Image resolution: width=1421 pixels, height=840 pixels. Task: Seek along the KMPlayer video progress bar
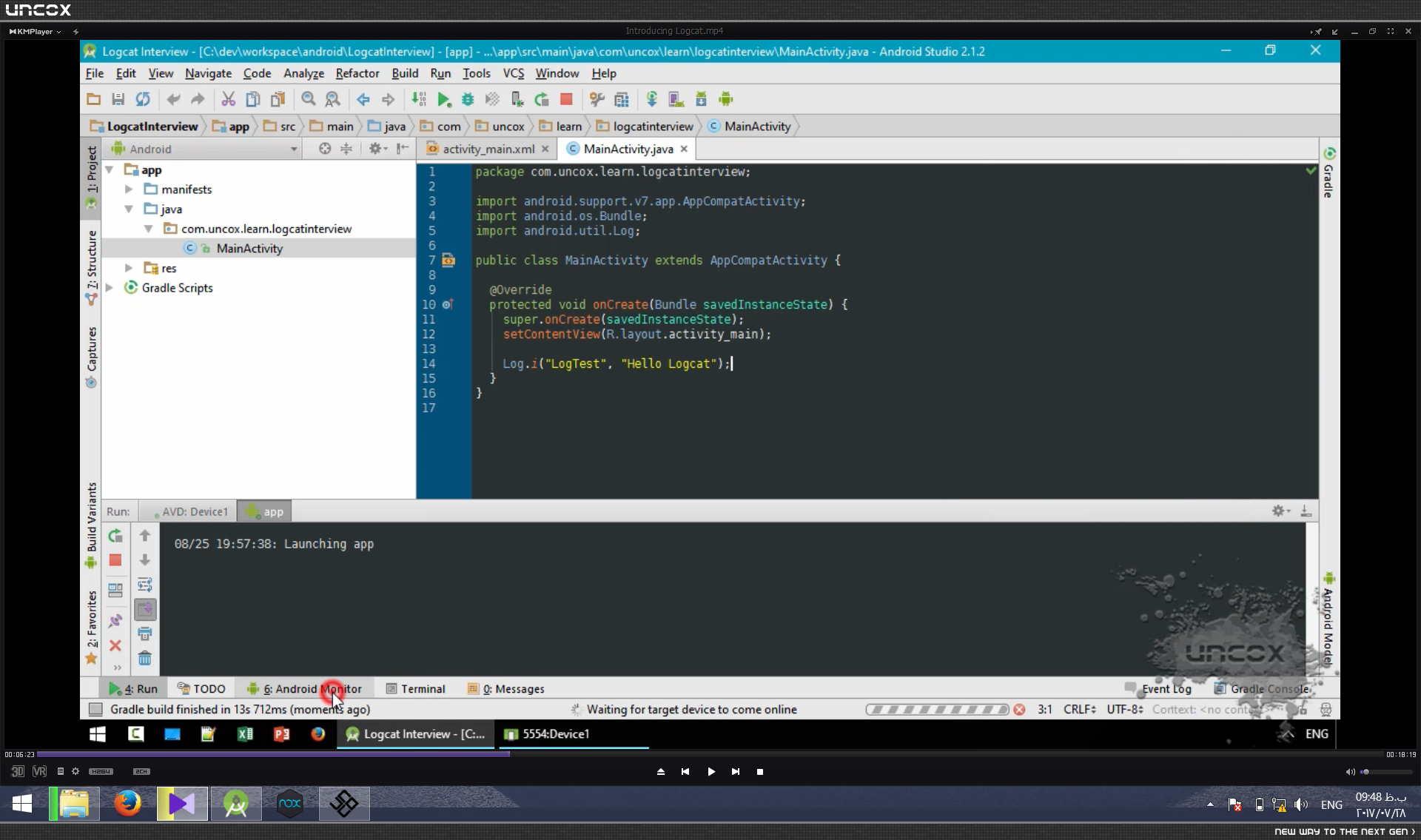[x=710, y=754]
